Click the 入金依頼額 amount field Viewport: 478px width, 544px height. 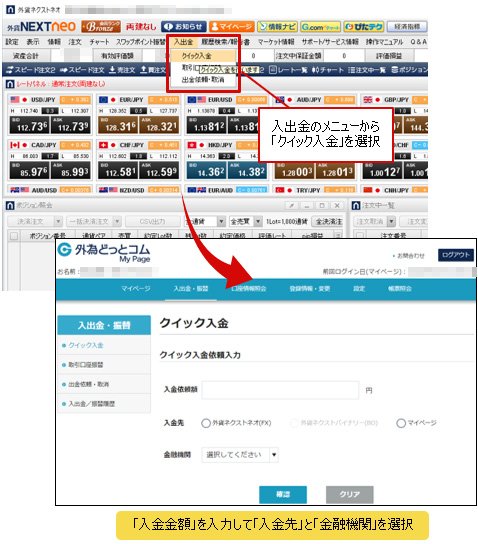[280, 390]
